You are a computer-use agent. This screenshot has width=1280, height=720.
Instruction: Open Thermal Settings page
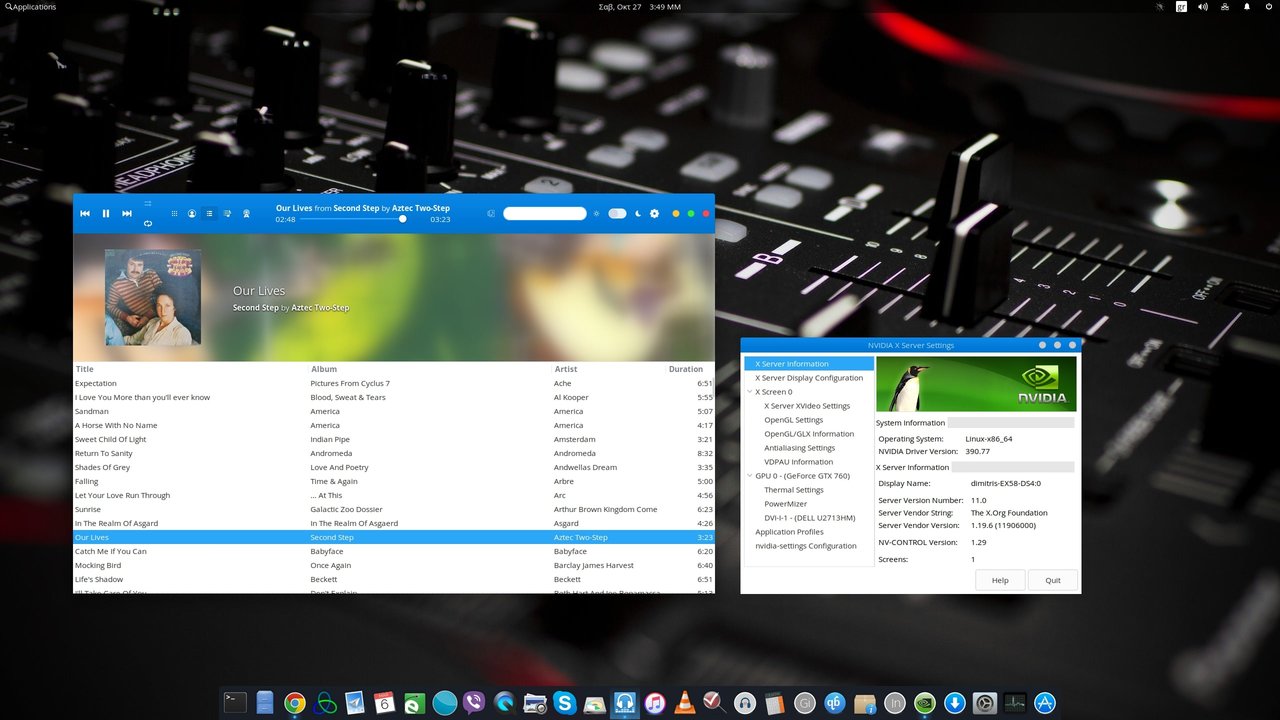[794, 490]
